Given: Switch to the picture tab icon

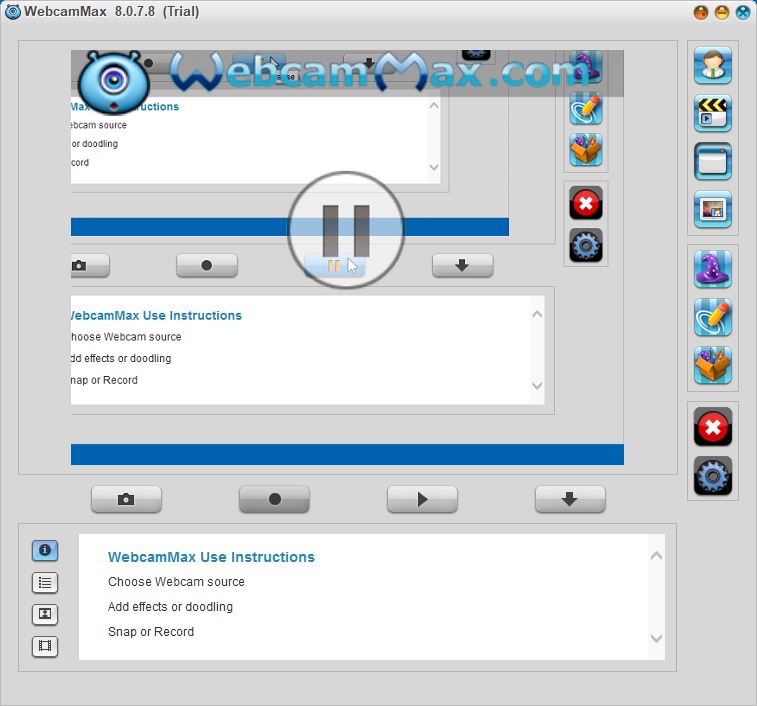Looking at the screenshot, I should 45,614.
